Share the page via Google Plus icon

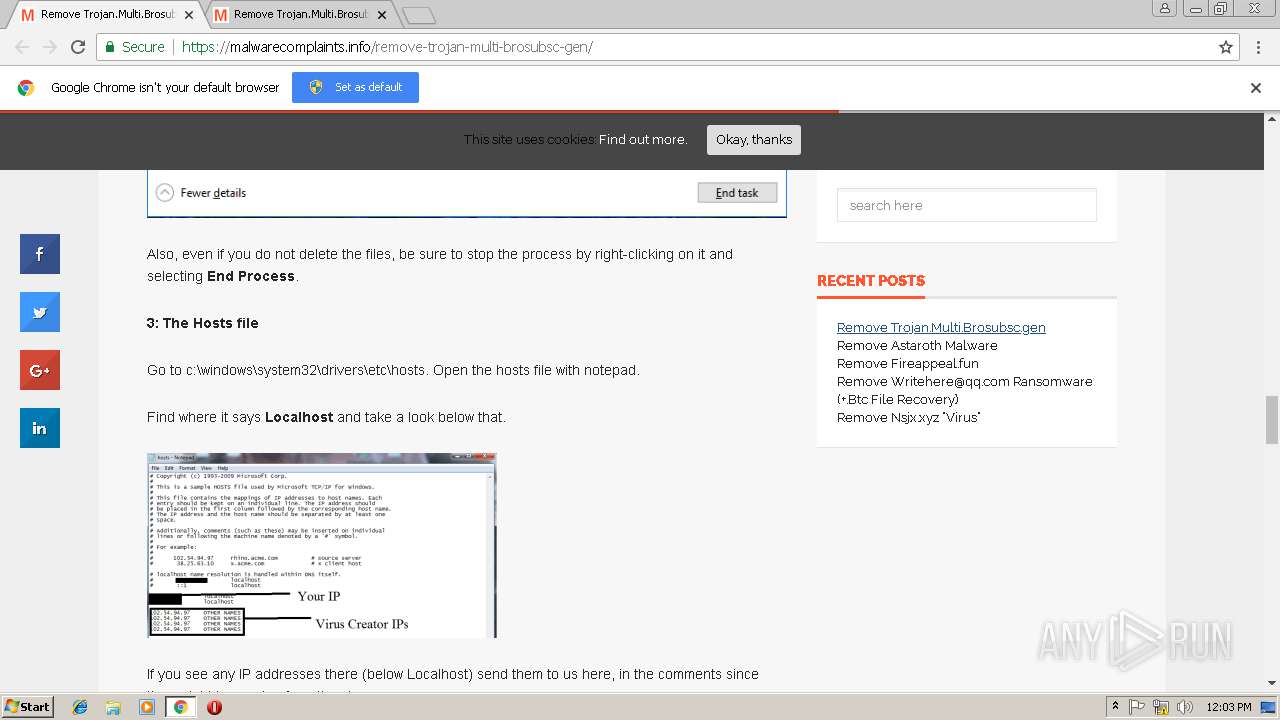40,370
